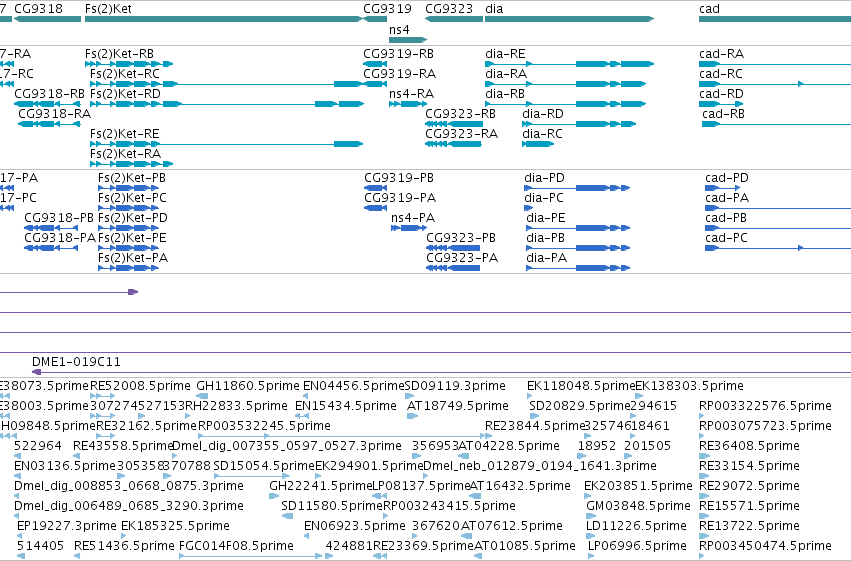851x561 pixels.
Task: Click transcript cad-RA
Action: coord(775,64)
